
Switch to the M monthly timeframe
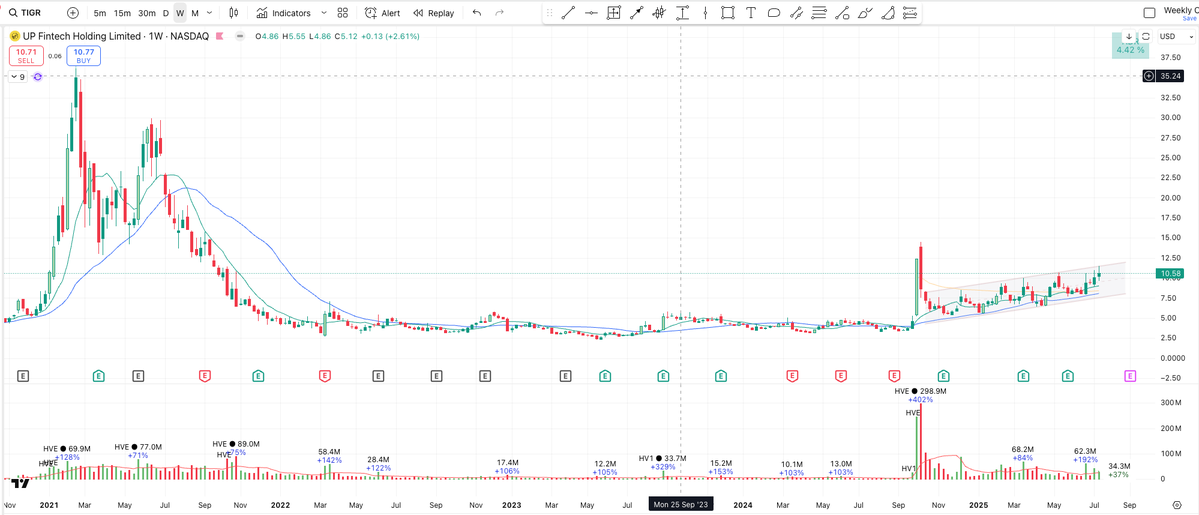(195, 13)
